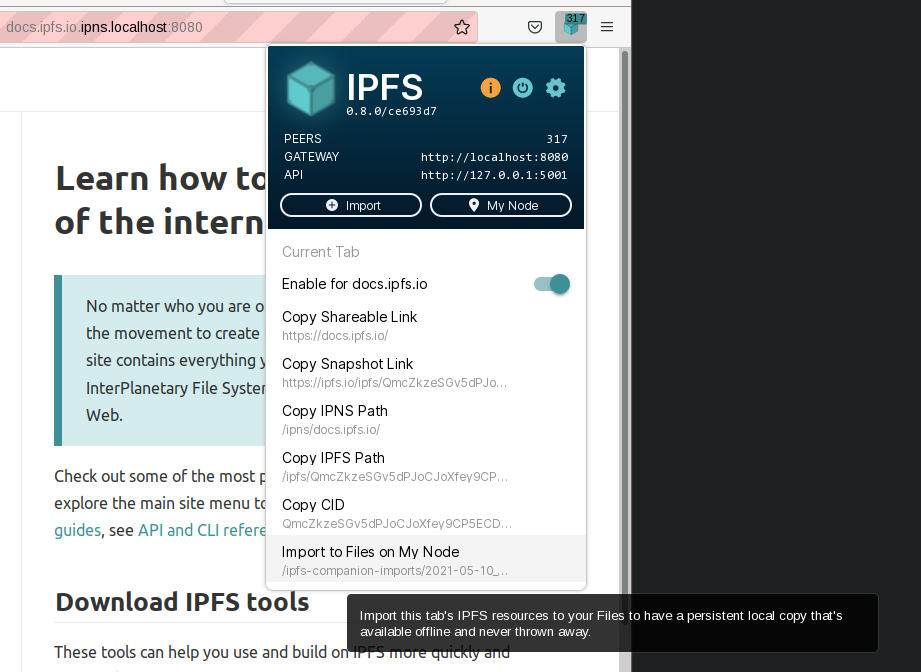Click the peers count 317 in popup
The height and width of the screenshot is (672, 921).
click(x=557, y=139)
